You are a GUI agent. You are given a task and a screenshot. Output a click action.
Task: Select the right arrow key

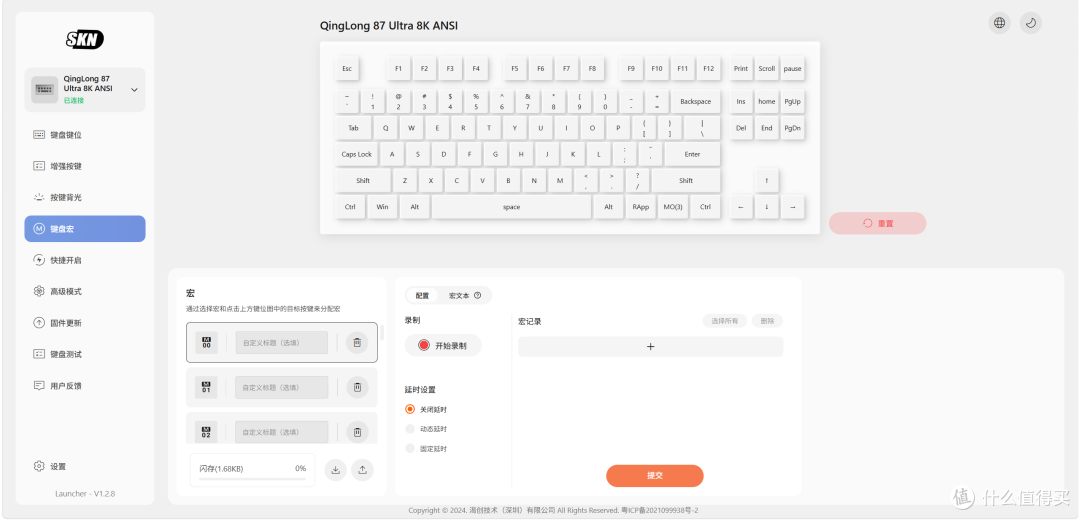793,207
